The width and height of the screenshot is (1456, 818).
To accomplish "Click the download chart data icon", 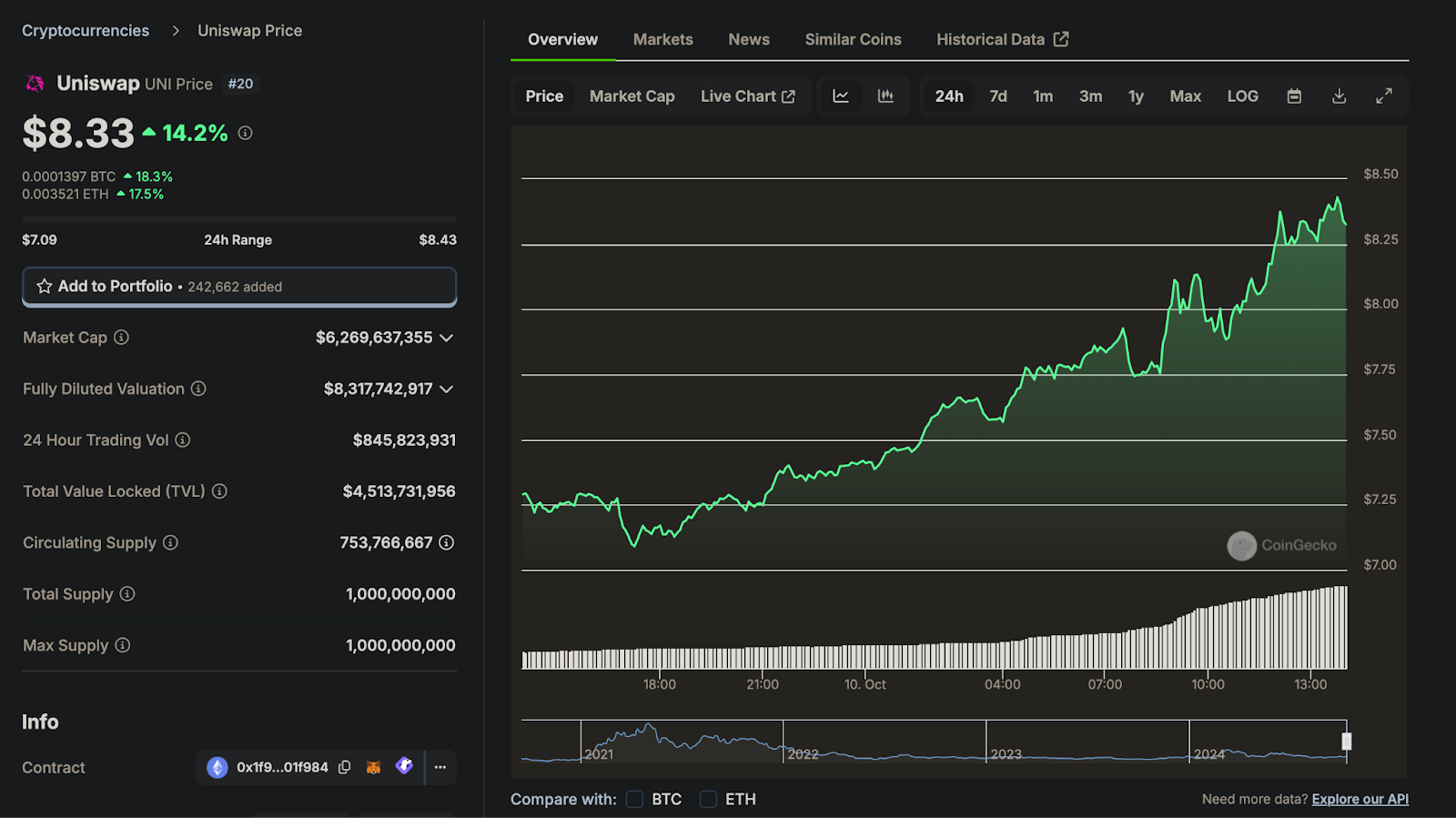I will [x=1339, y=96].
